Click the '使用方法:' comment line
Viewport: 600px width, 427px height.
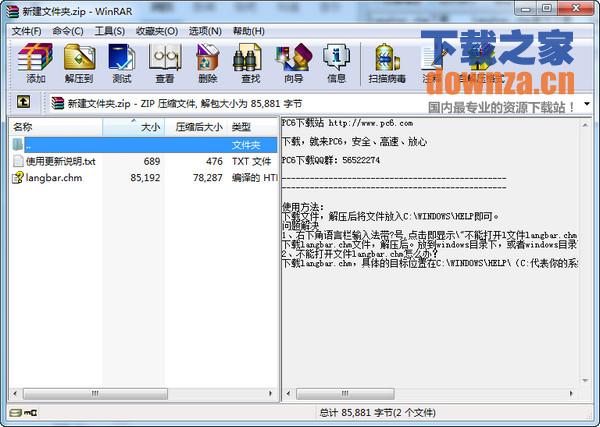pyautogui.click(x=303, y=207)
